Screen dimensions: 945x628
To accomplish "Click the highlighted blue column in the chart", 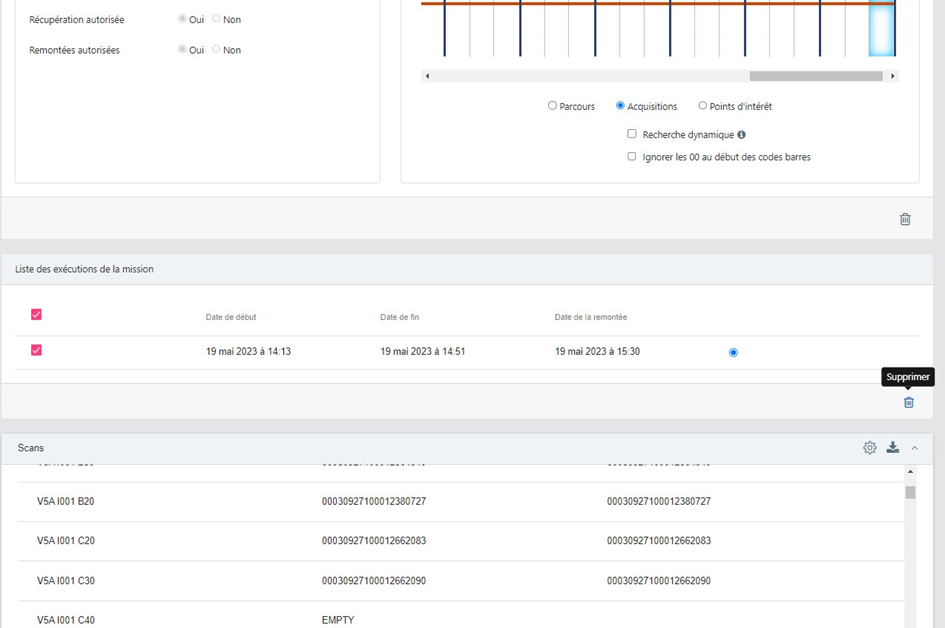I will click(881, 29).
